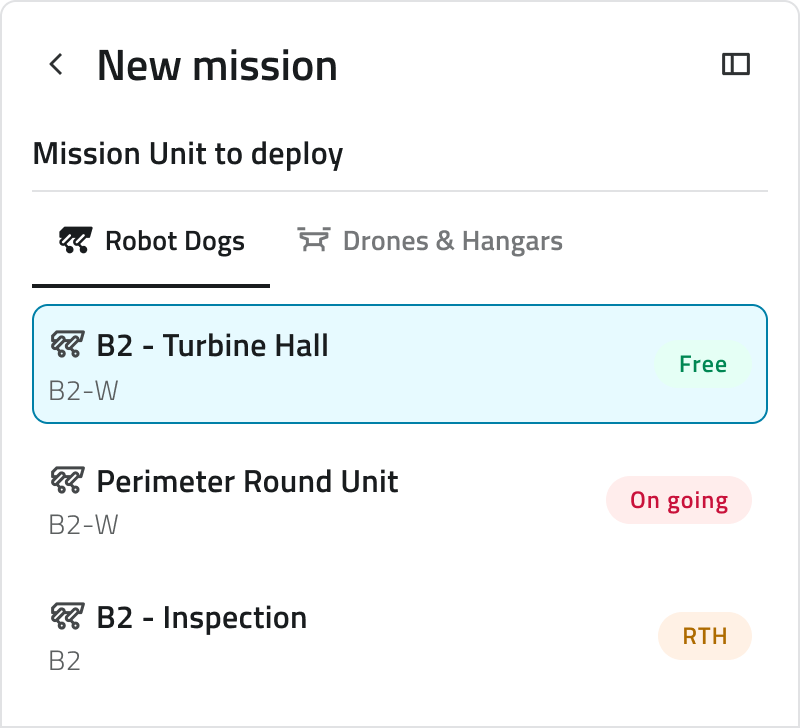The height and width of the screenshot is (728, 800).
Task: Go back using the left chevron
Action: (56, 65)
